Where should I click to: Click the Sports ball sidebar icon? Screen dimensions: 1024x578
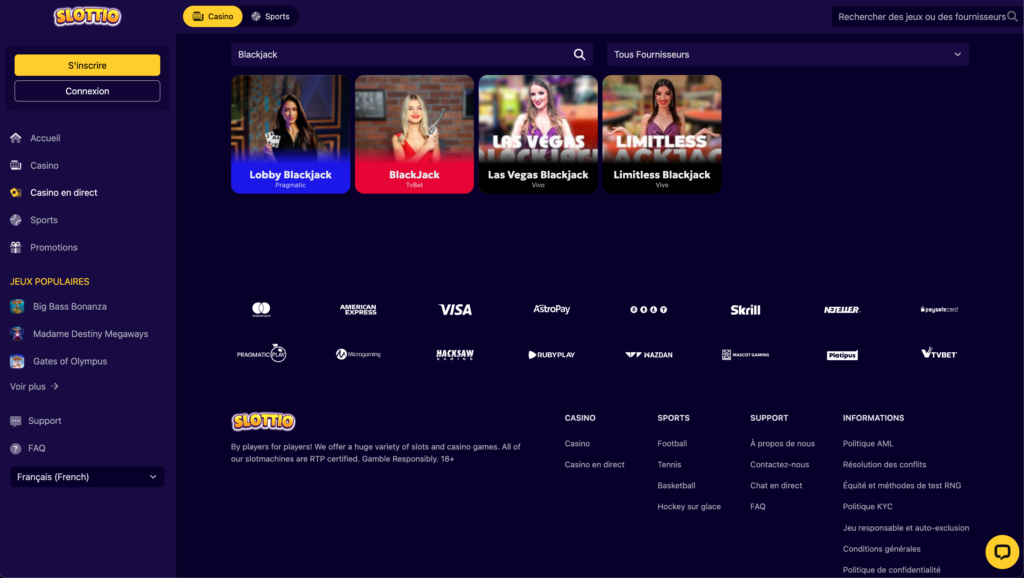(x=16, y=220)
